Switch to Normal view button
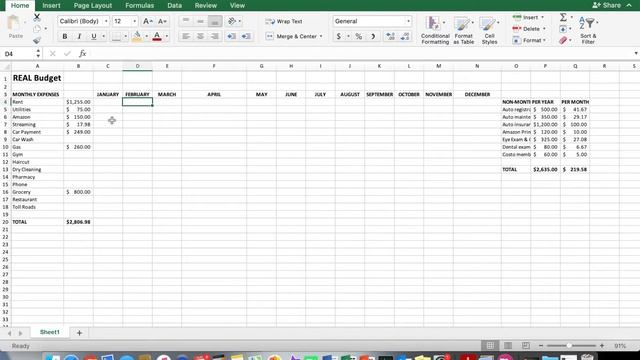The width and height of the screenshot is (640, 360). tap(490, 346)
